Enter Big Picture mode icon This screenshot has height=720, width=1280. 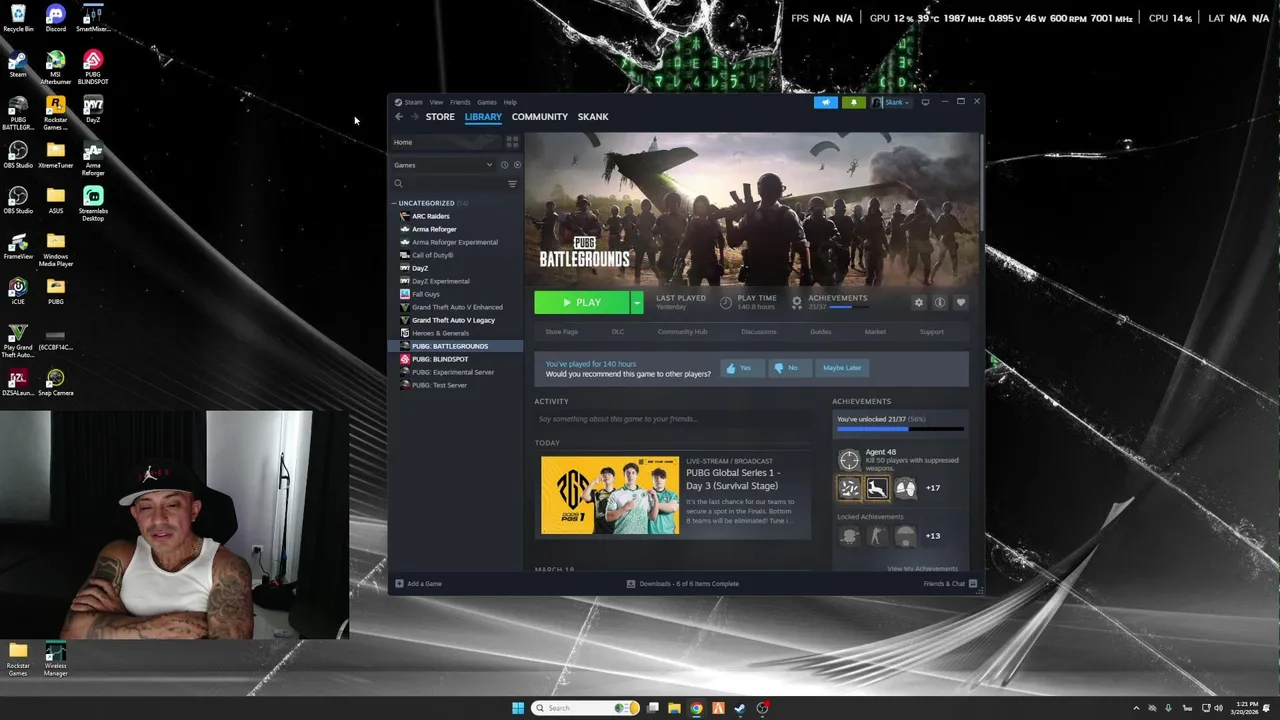(925, 102)
